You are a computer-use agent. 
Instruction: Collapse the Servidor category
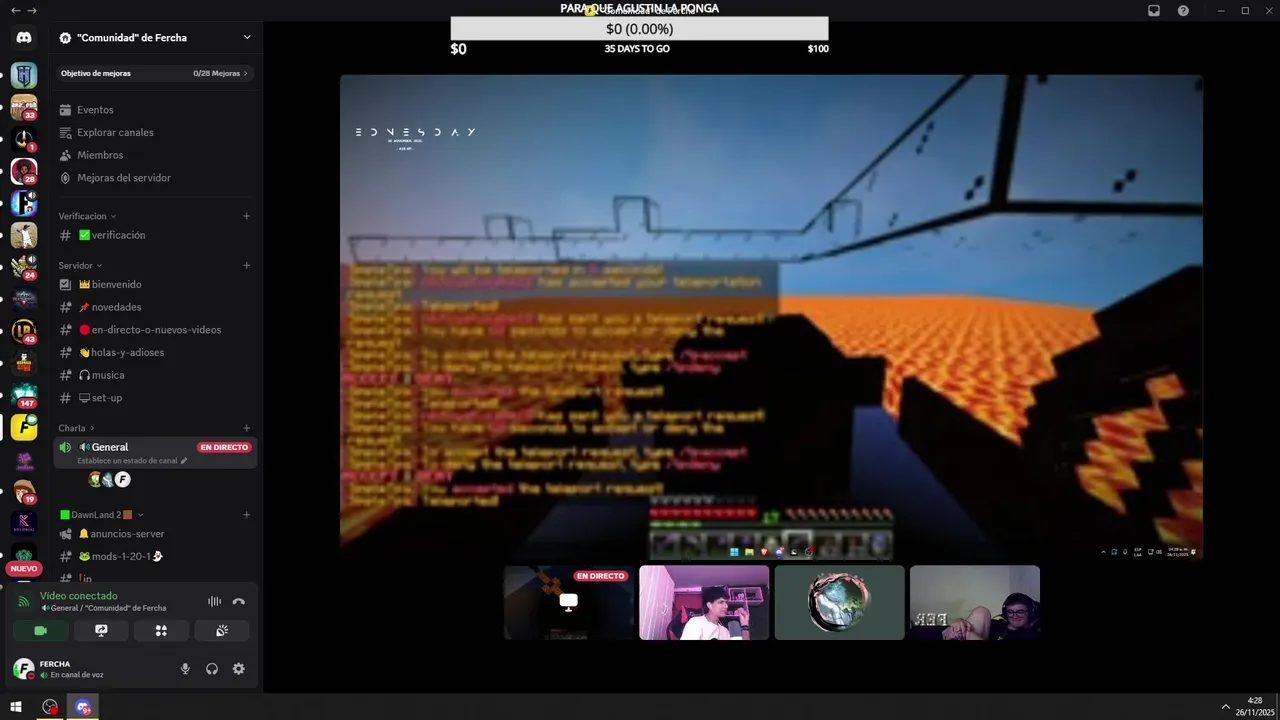(x=79, y=265)
